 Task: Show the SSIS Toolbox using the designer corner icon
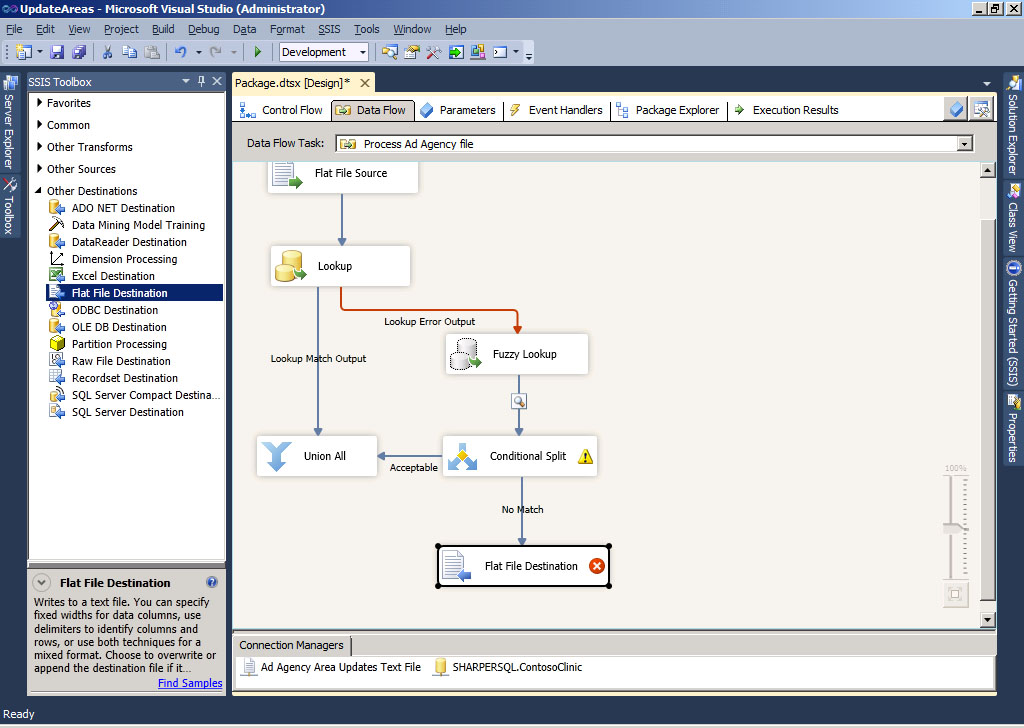pos(982,110)
